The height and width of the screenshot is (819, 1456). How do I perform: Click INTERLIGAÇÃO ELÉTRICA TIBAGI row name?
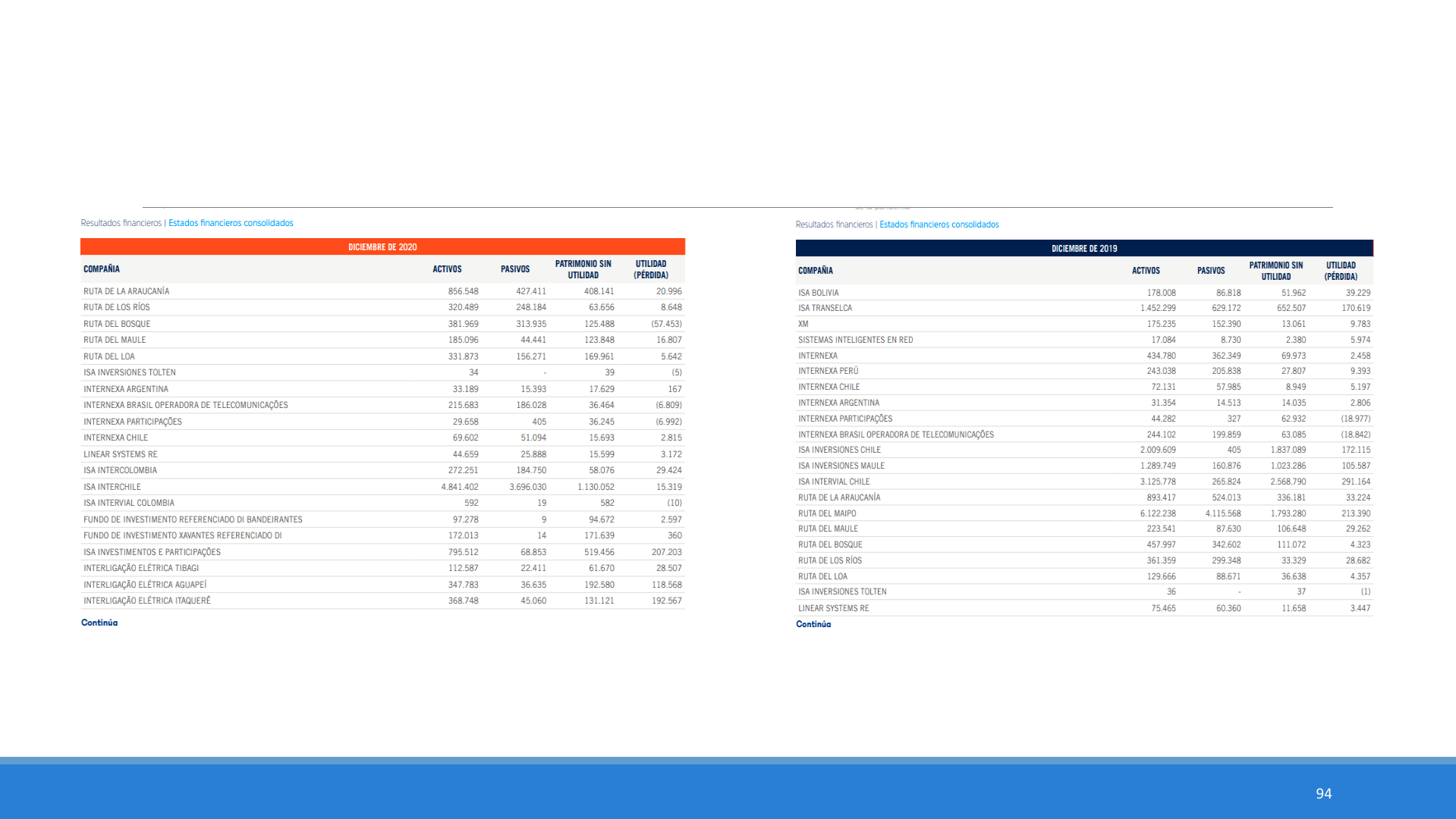point(141,568)
